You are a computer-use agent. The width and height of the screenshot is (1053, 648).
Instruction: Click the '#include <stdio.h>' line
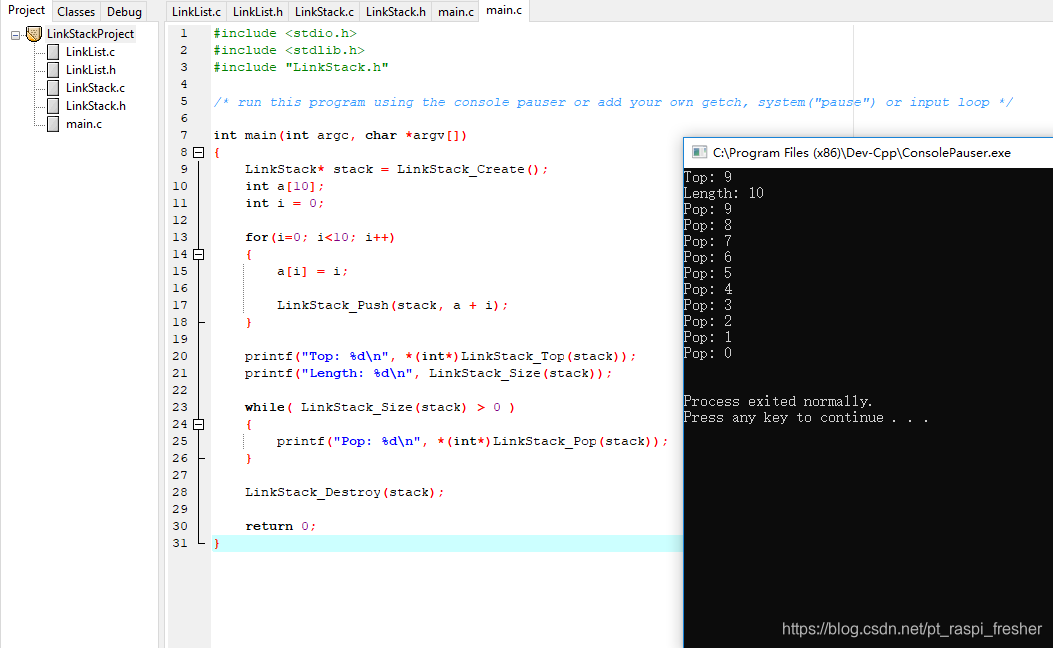[285, 33]
